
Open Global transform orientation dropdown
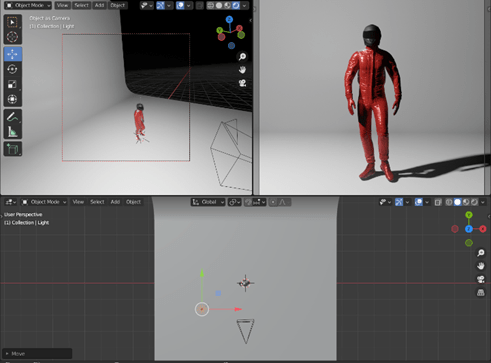[x=208, y=202]
